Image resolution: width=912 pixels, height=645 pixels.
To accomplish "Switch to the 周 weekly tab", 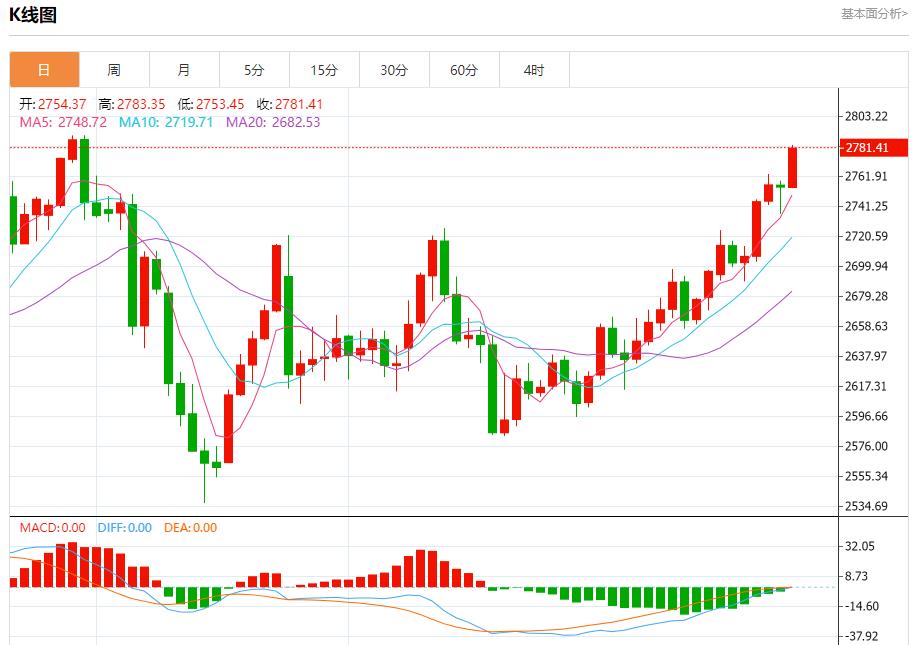I will click(x=114, y=70).
